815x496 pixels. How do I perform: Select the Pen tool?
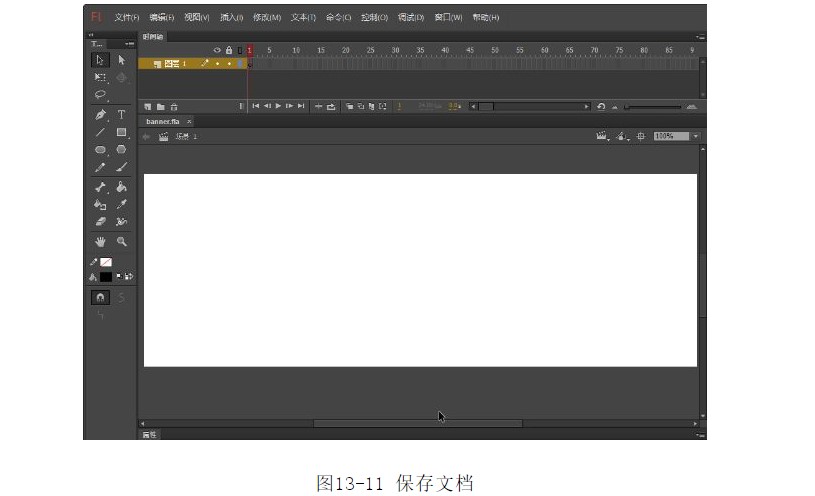tap(100, 115)
